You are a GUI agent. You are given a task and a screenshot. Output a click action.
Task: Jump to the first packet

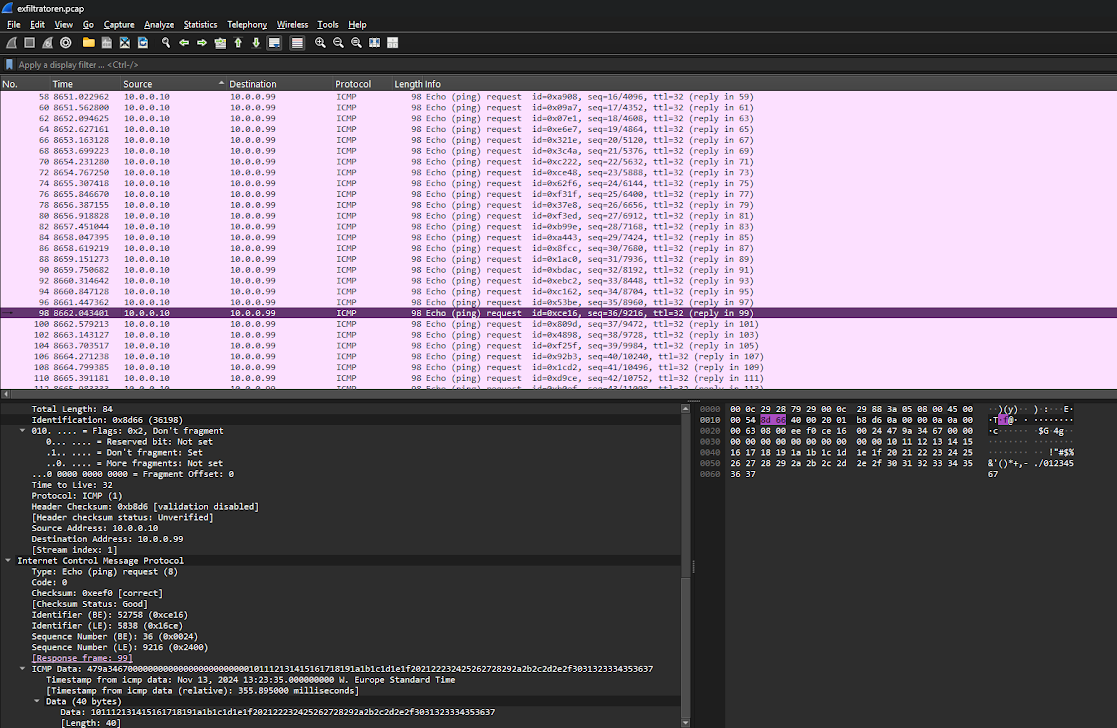[238, 43]
